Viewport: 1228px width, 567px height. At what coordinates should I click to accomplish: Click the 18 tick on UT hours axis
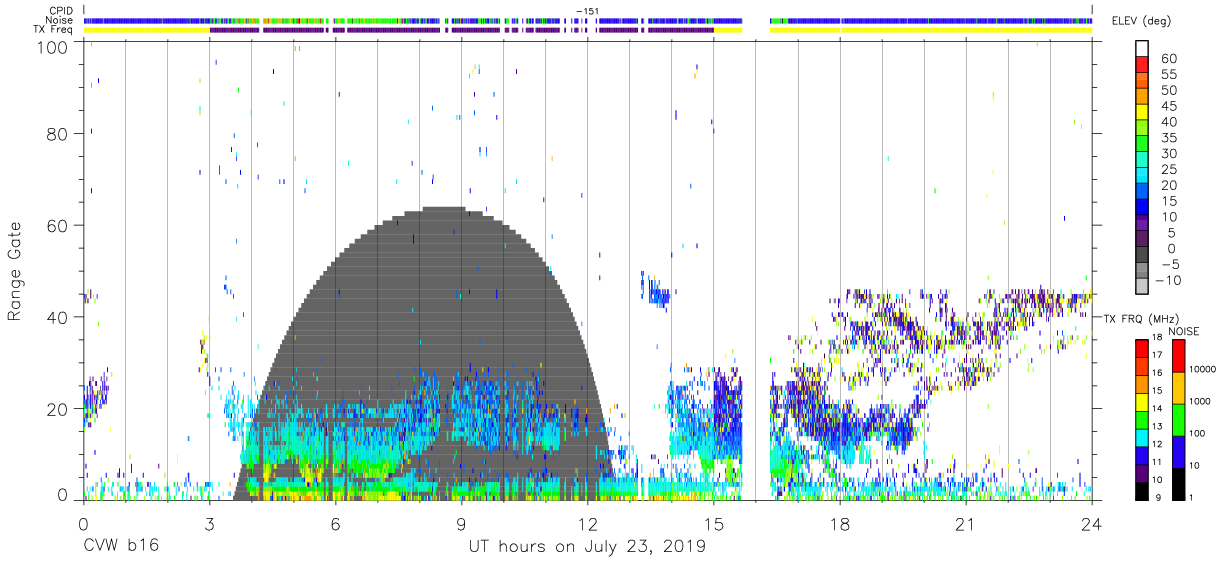tap(840, 524)
